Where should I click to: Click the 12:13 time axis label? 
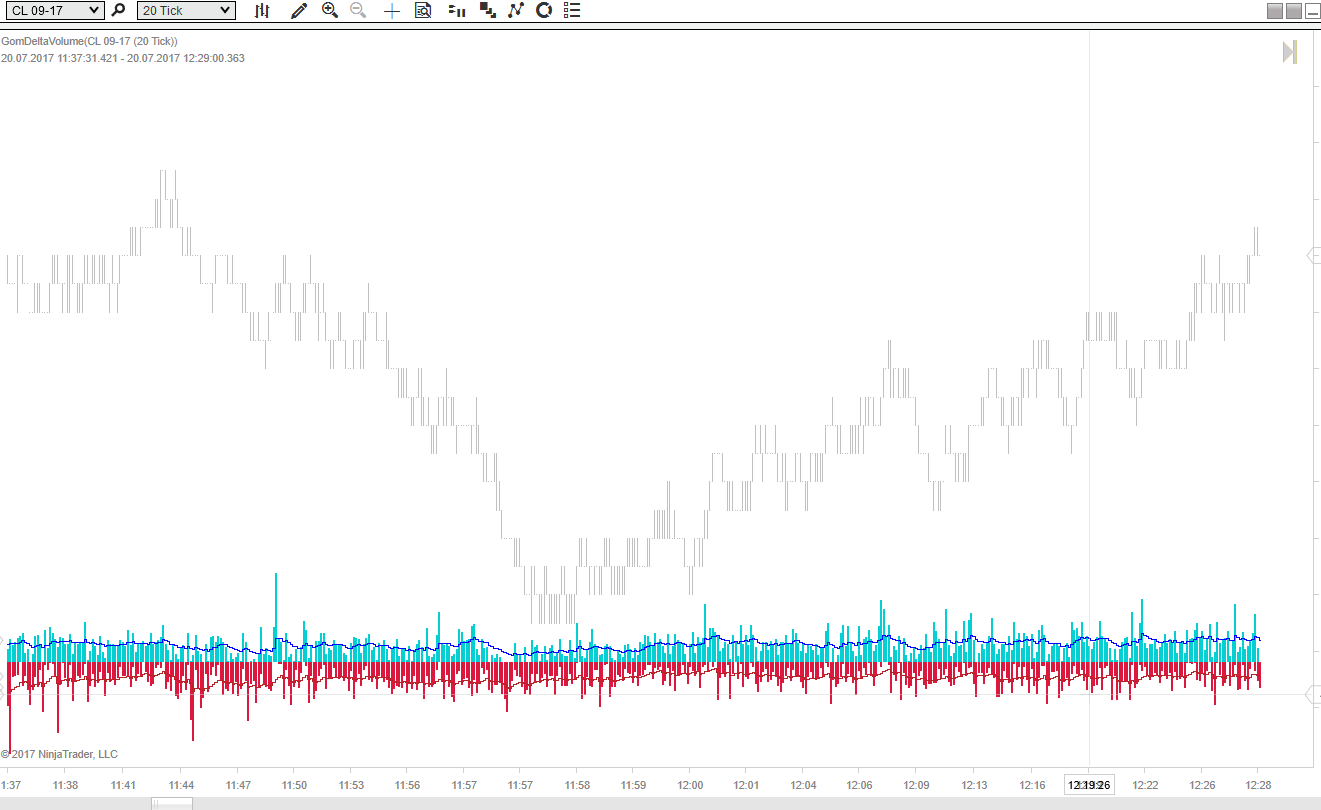[x=974, y=785]
